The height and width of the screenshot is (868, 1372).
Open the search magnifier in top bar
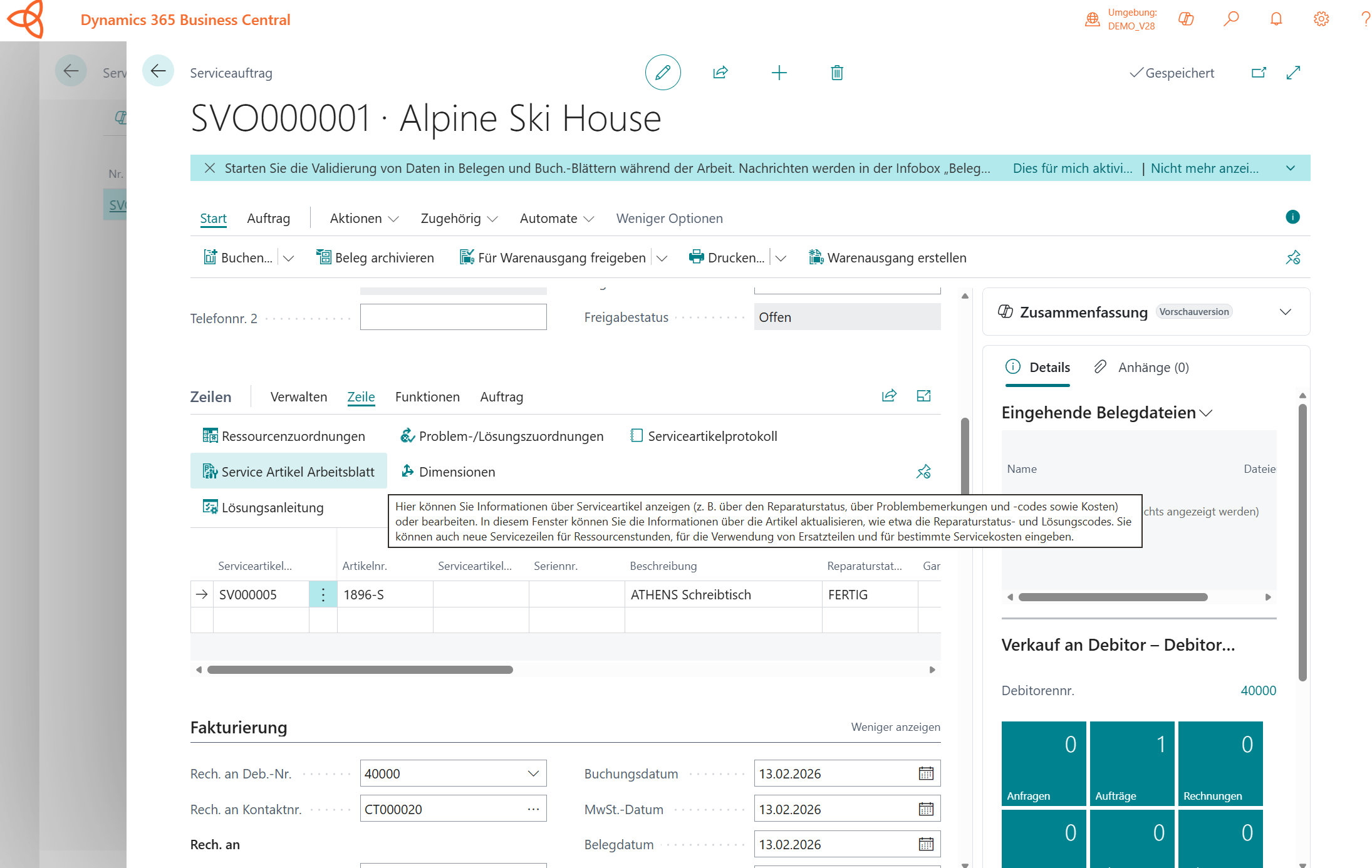(x=1231, y=19)
